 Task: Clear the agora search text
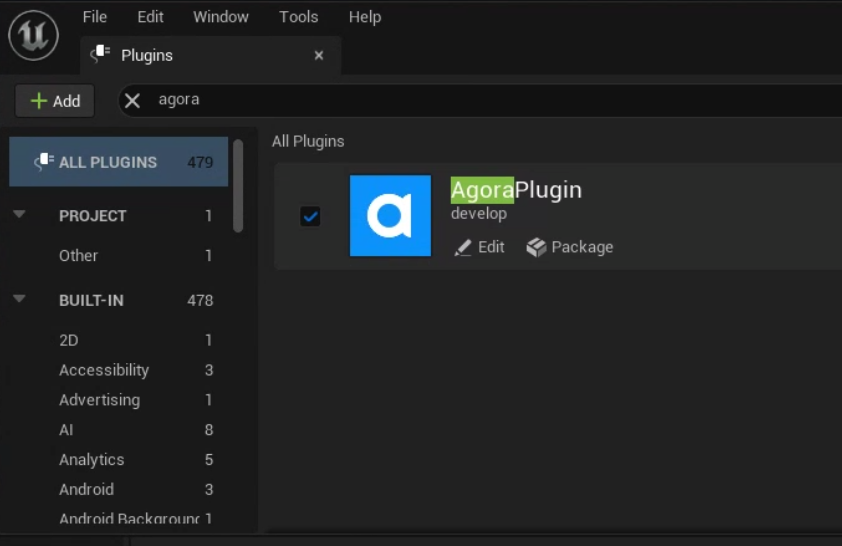(x=132, y=100)
